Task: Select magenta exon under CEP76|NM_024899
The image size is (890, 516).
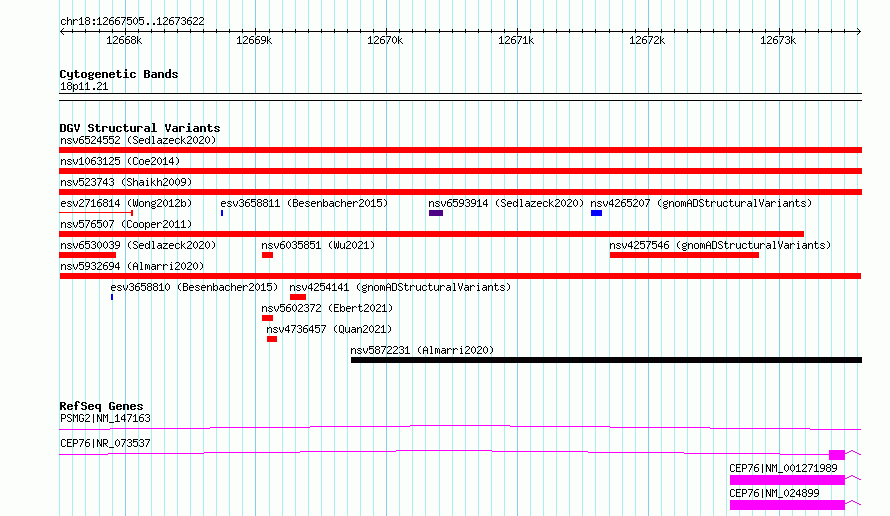Action: [787, 505]
